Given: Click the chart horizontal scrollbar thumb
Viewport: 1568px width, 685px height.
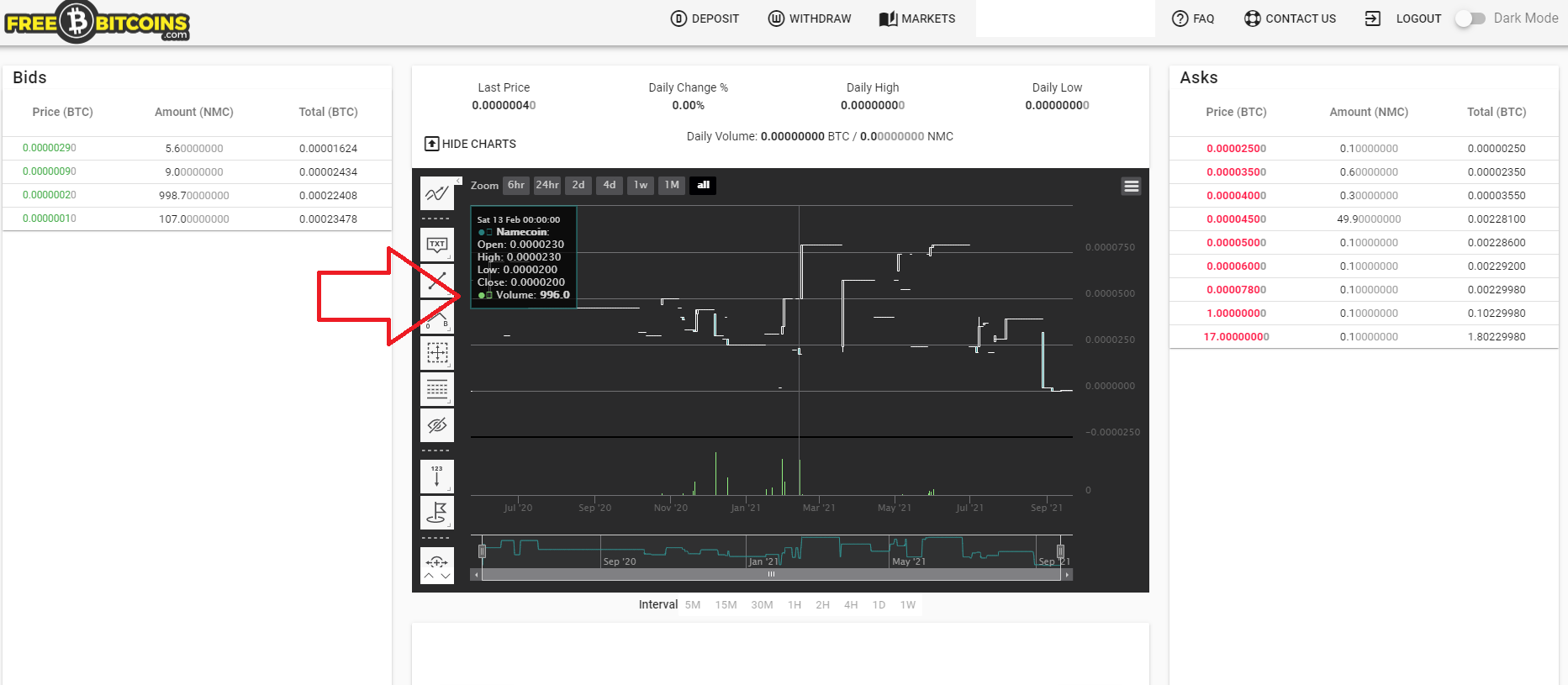Looking at the screenshot, I should tap(772, 575).
